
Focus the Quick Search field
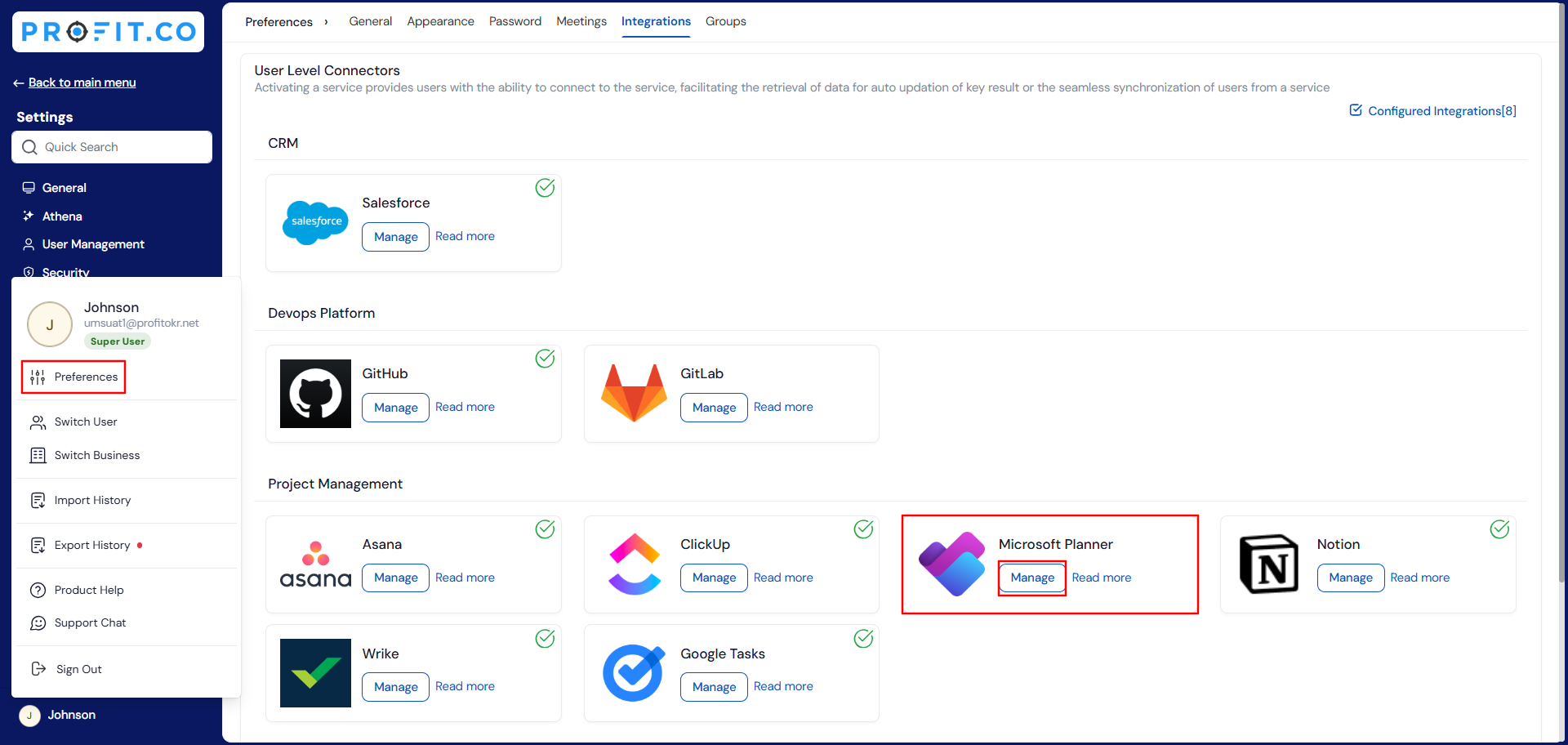coord(112,147)
